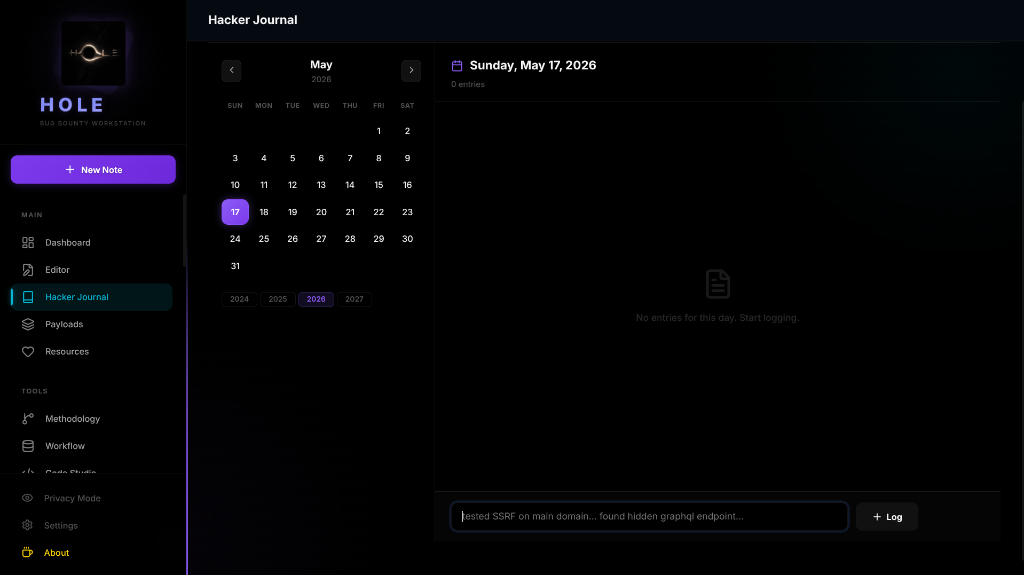Click the empty-entries document icon
This screenshot has height=575, width=1024.
click(718, 284)
